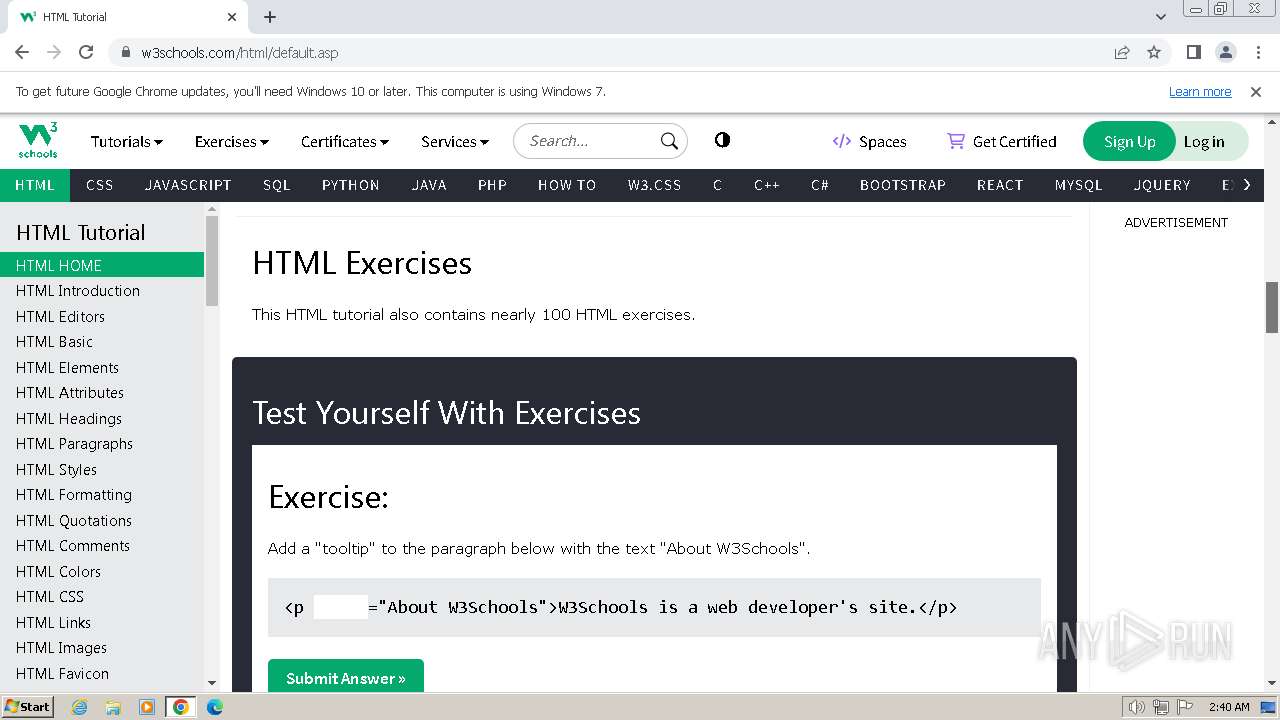
Task: Open Internet Explorer from taskbar
Action: [x=80, y=707]
